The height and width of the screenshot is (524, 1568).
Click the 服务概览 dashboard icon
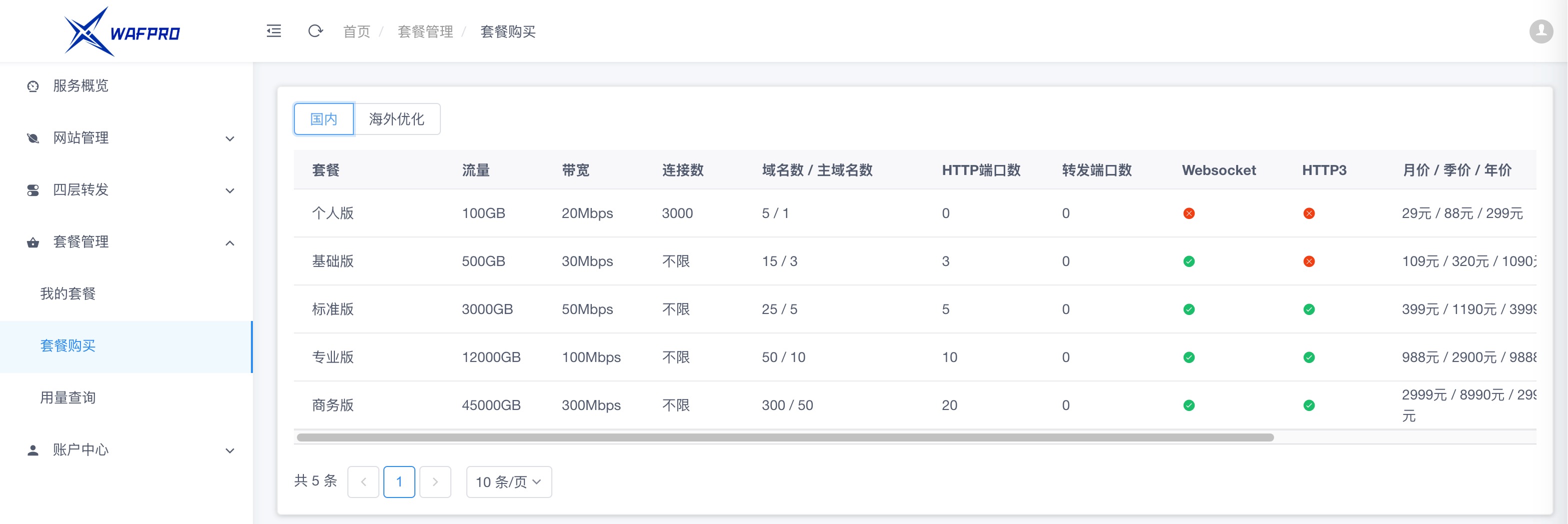(x=33, y=86)
